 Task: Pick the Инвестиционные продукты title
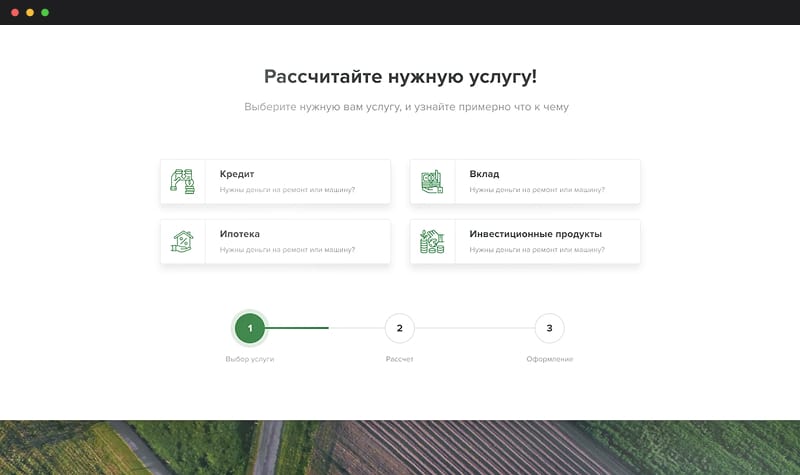pyautogui.click(x=535, y=234)
